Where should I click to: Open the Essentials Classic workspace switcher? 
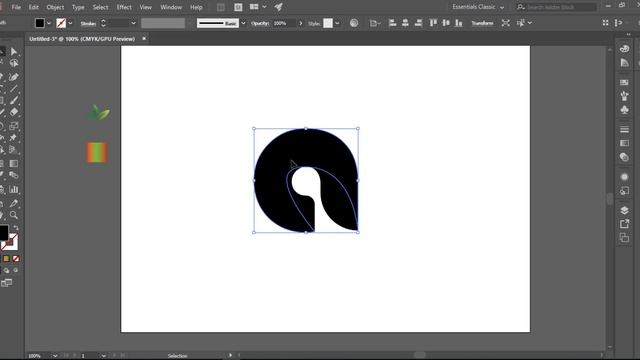478,7
